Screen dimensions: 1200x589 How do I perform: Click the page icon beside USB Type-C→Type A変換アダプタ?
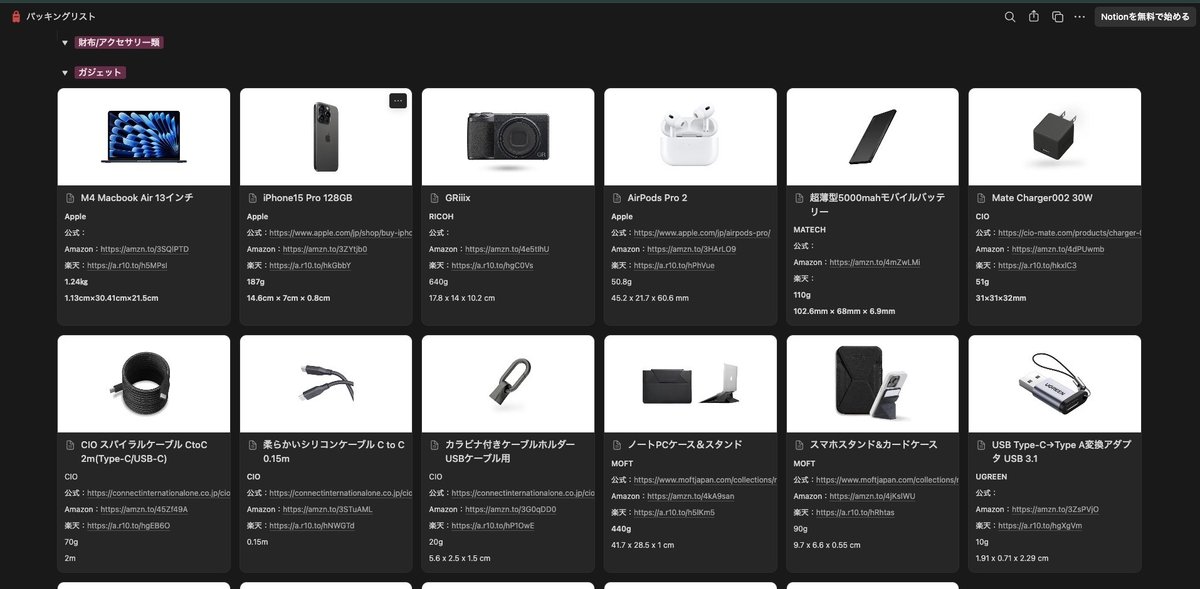981,445
